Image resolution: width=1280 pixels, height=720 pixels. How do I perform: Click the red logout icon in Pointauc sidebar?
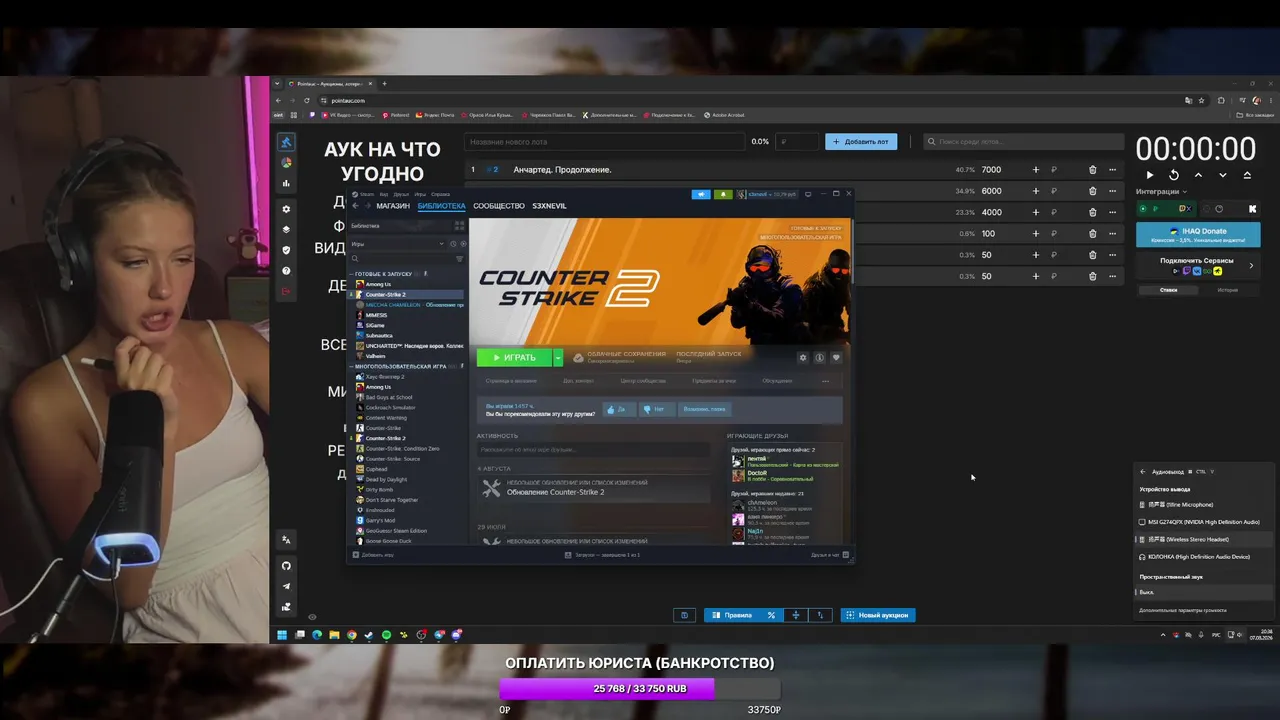(286, 291)
